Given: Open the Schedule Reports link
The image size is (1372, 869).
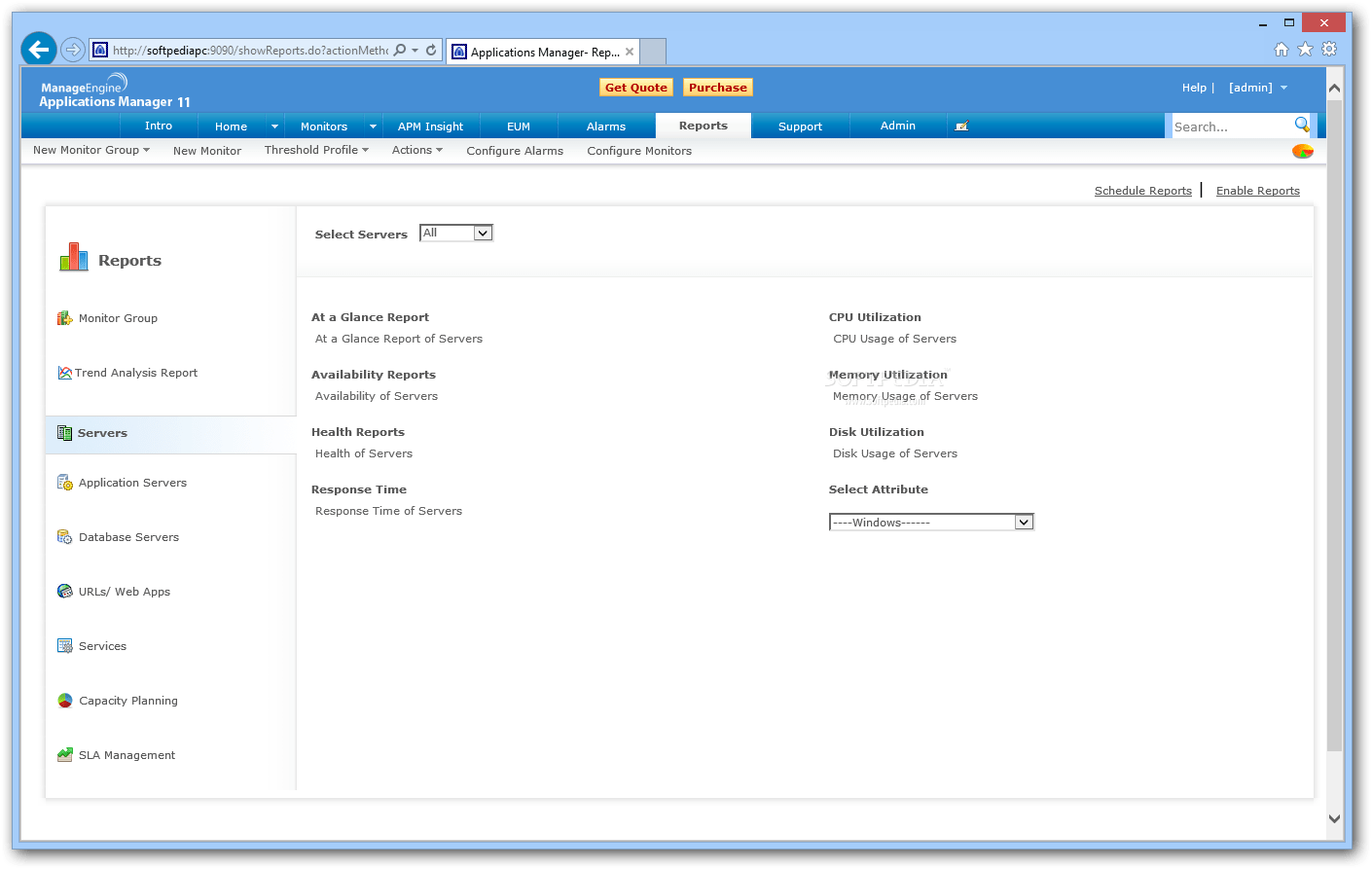Looking at the screenshot, I should 1143,190.
